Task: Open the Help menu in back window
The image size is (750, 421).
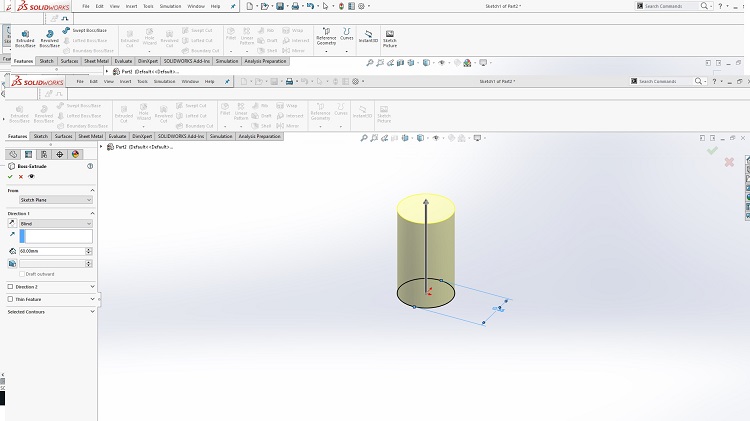Action: coord(215,6)
